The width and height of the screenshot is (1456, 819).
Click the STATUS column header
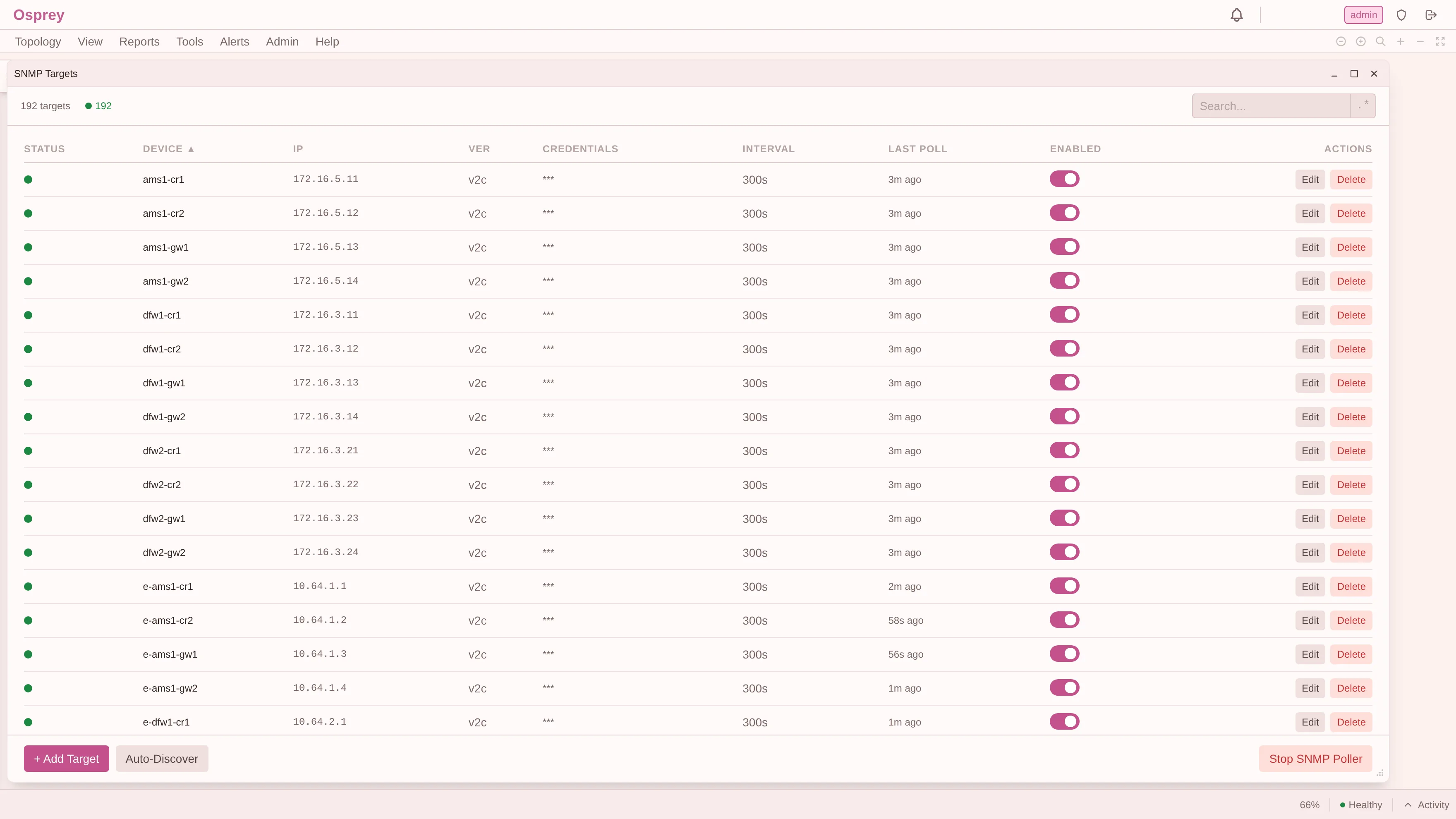(44, 149)
